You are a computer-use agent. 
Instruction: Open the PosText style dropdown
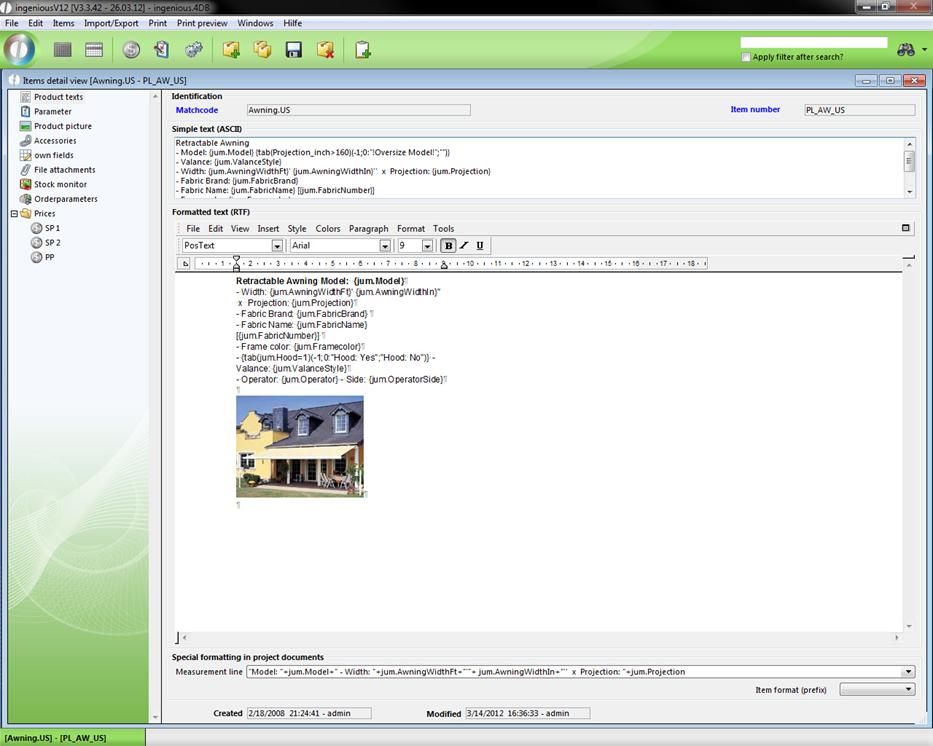pyautogui.click(x=277, y=246)
